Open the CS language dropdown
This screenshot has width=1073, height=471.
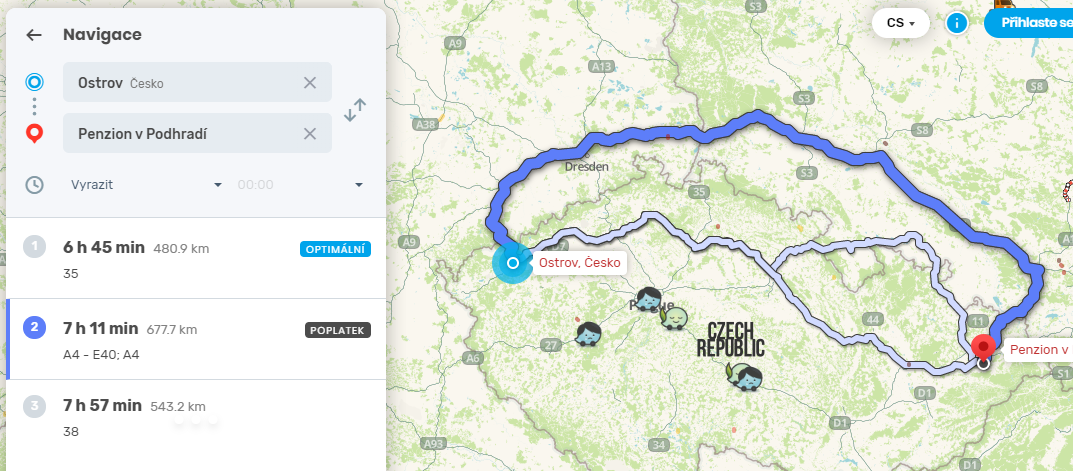[x=901, y=23]
